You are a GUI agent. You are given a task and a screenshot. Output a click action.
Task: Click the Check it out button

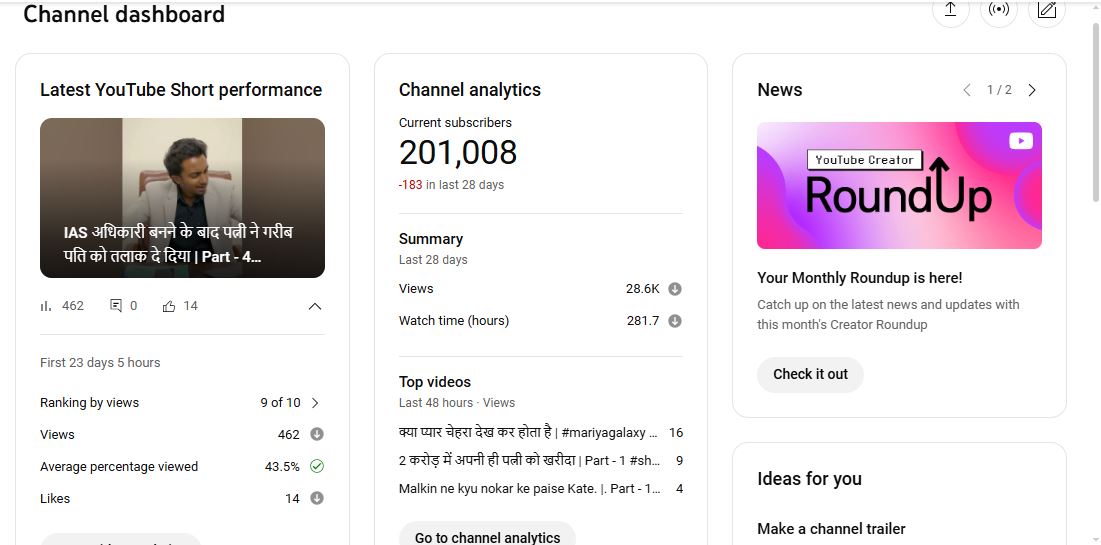click(x=810, y=374)
